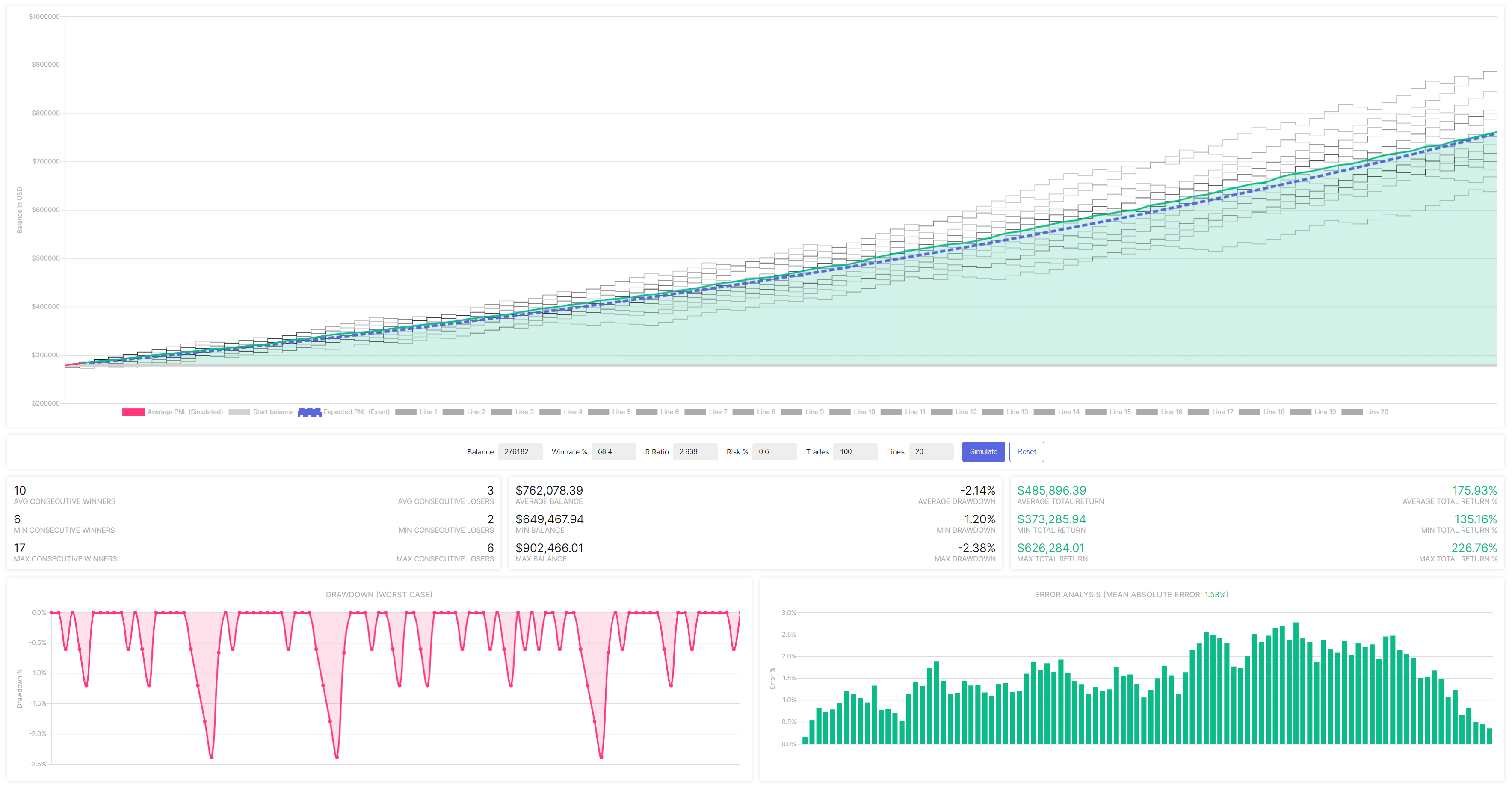This screenshot has width=1512, height=786.
Task: Toggle Line 16 legend item
Action: point(1159,412)
